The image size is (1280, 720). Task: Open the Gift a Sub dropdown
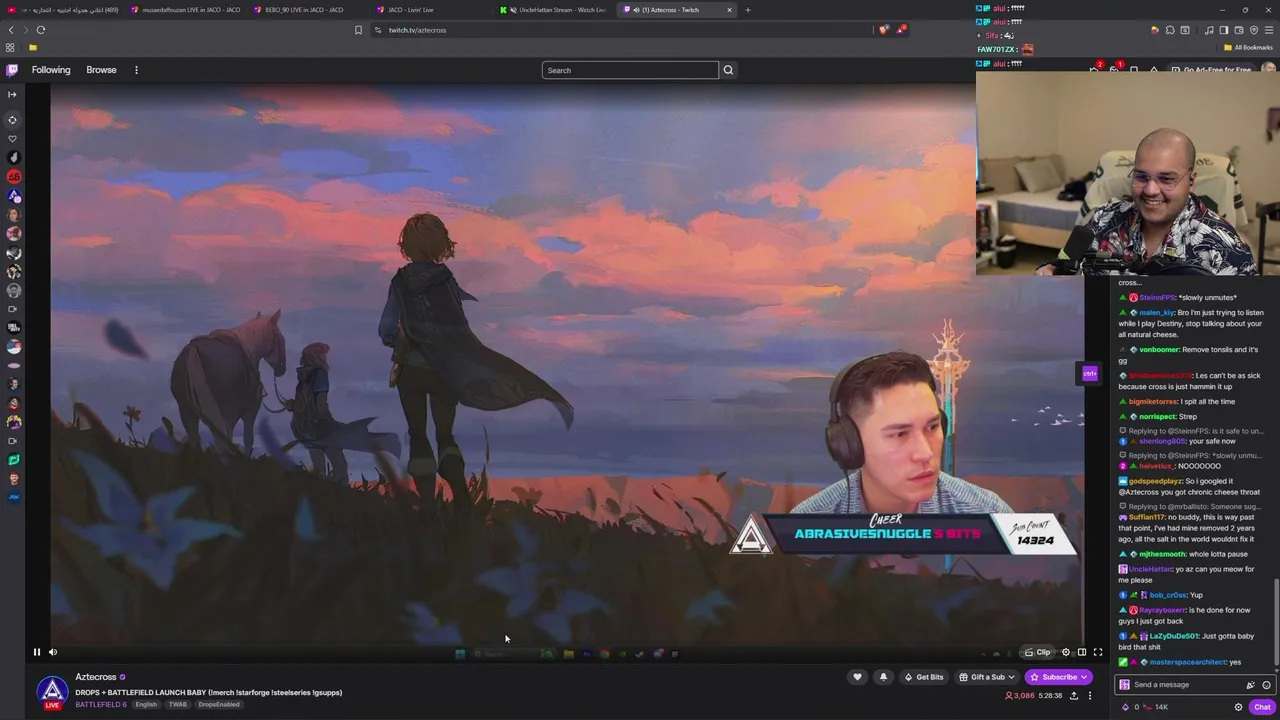tap(987, 677)
